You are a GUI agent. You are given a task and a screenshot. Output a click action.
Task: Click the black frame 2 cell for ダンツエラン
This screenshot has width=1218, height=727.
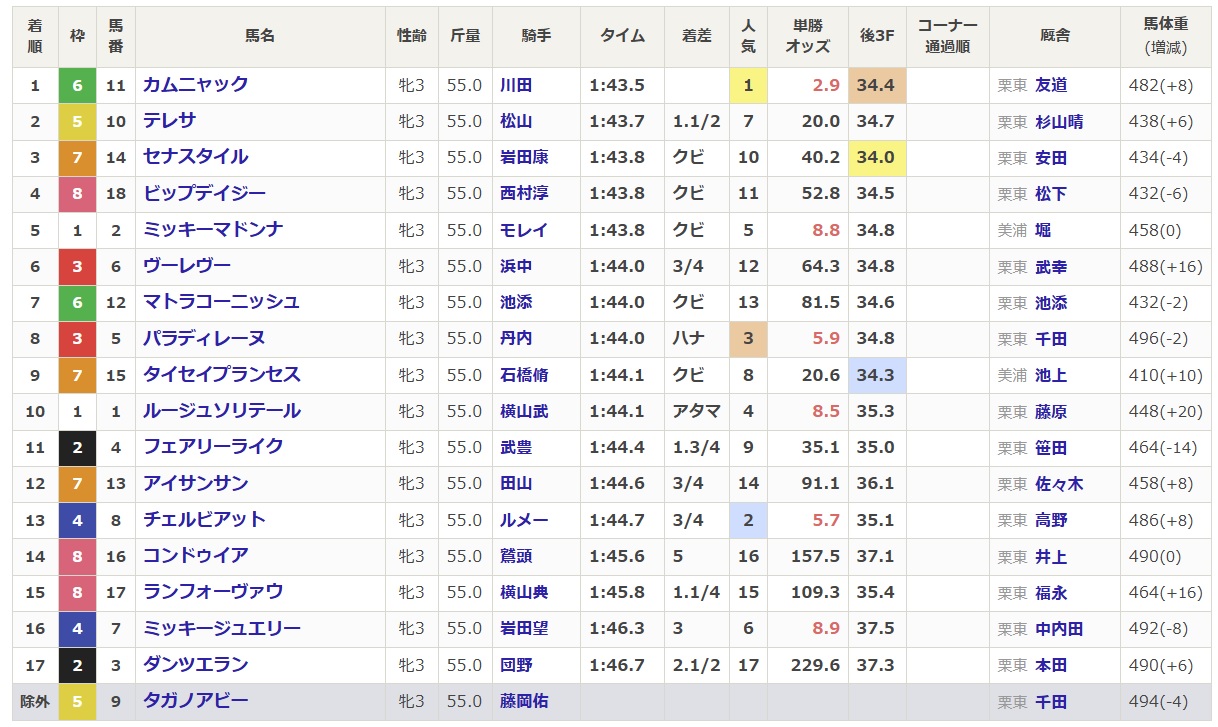pos(77,665)
